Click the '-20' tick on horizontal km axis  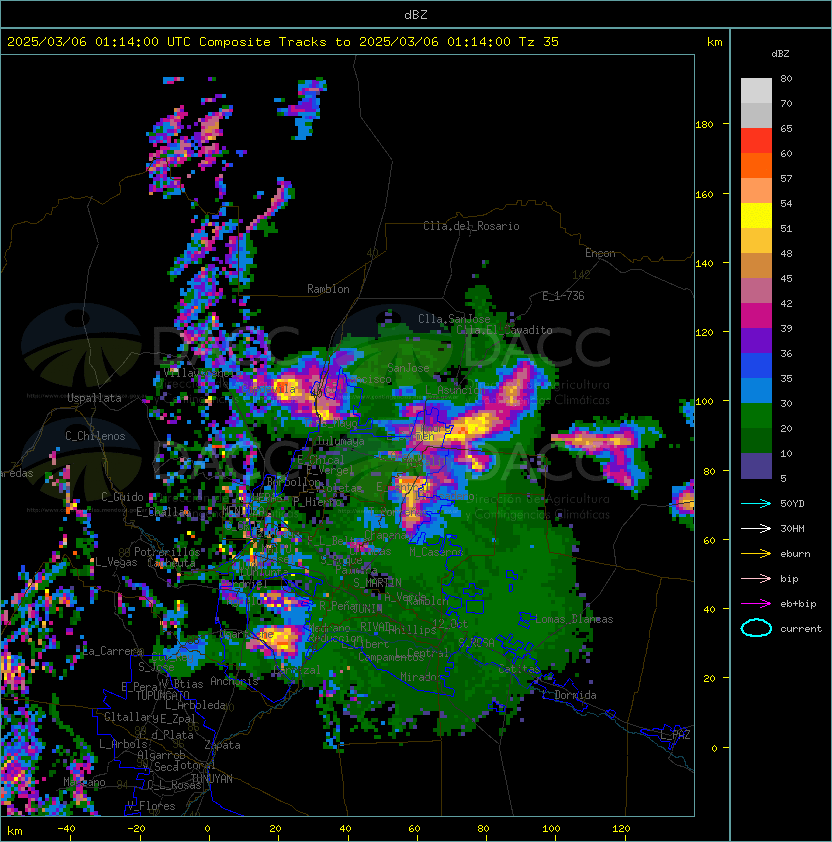coord(136,829)
